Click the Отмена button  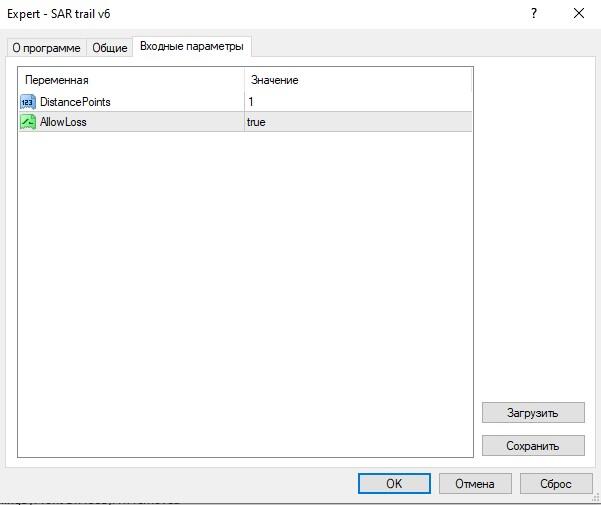coord(475,484)
